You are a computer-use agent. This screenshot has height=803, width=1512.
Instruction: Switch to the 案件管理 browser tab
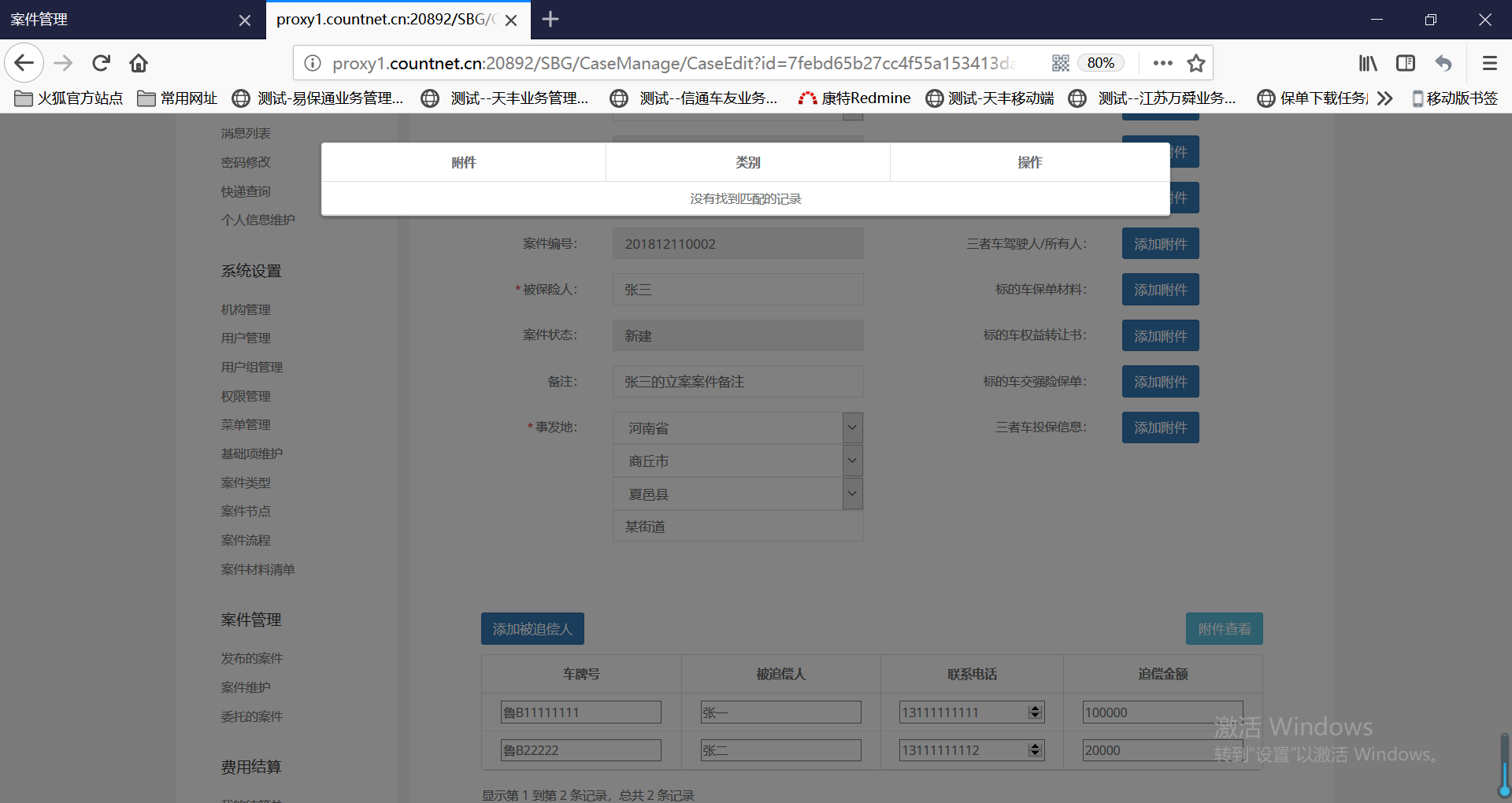(118, 20)
